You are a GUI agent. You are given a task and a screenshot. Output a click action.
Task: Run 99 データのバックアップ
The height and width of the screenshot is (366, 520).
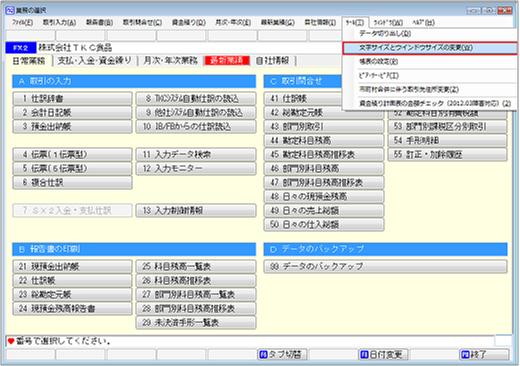386,267
